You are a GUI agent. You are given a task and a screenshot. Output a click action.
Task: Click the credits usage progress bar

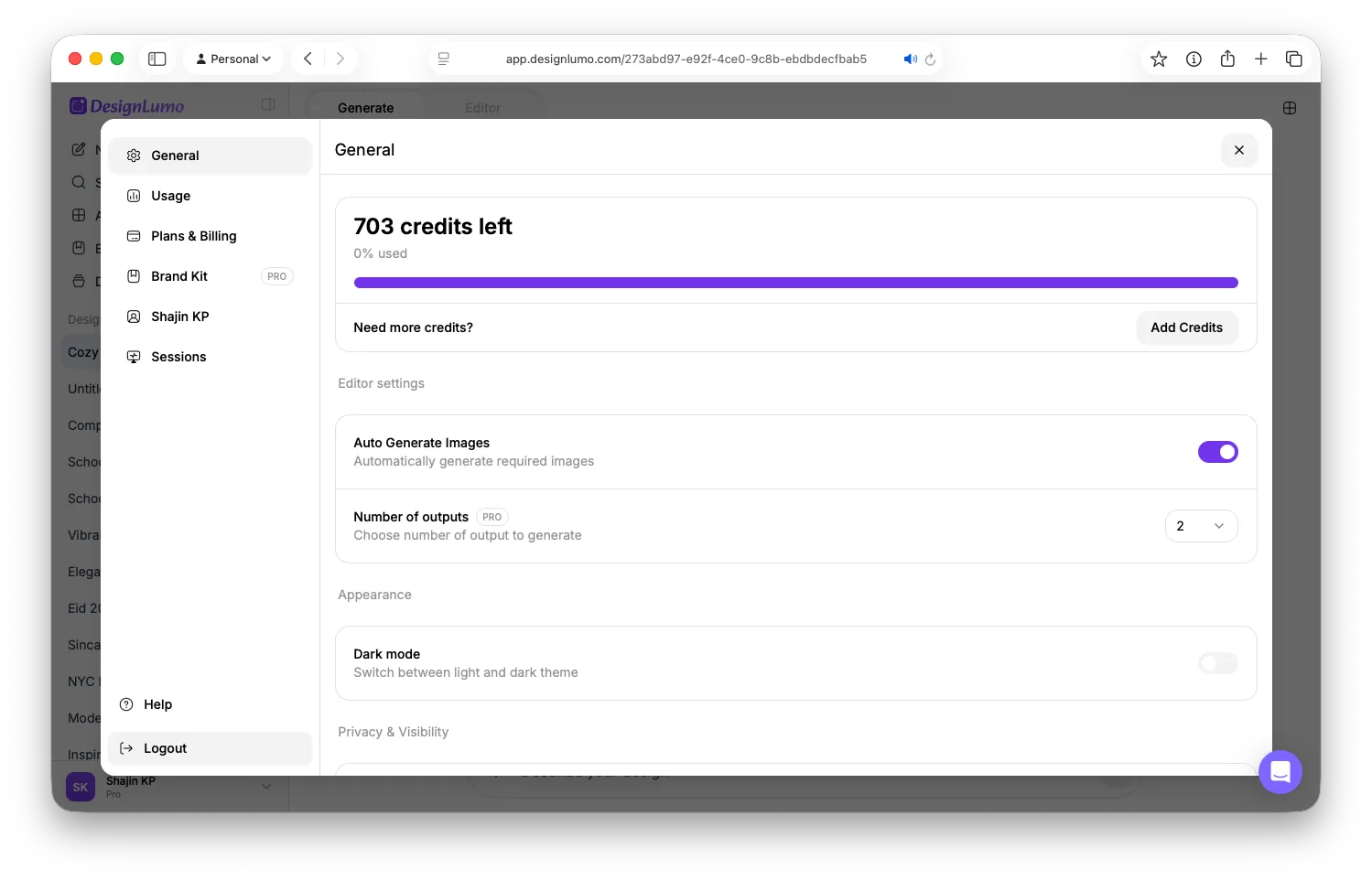coord(796,283)
